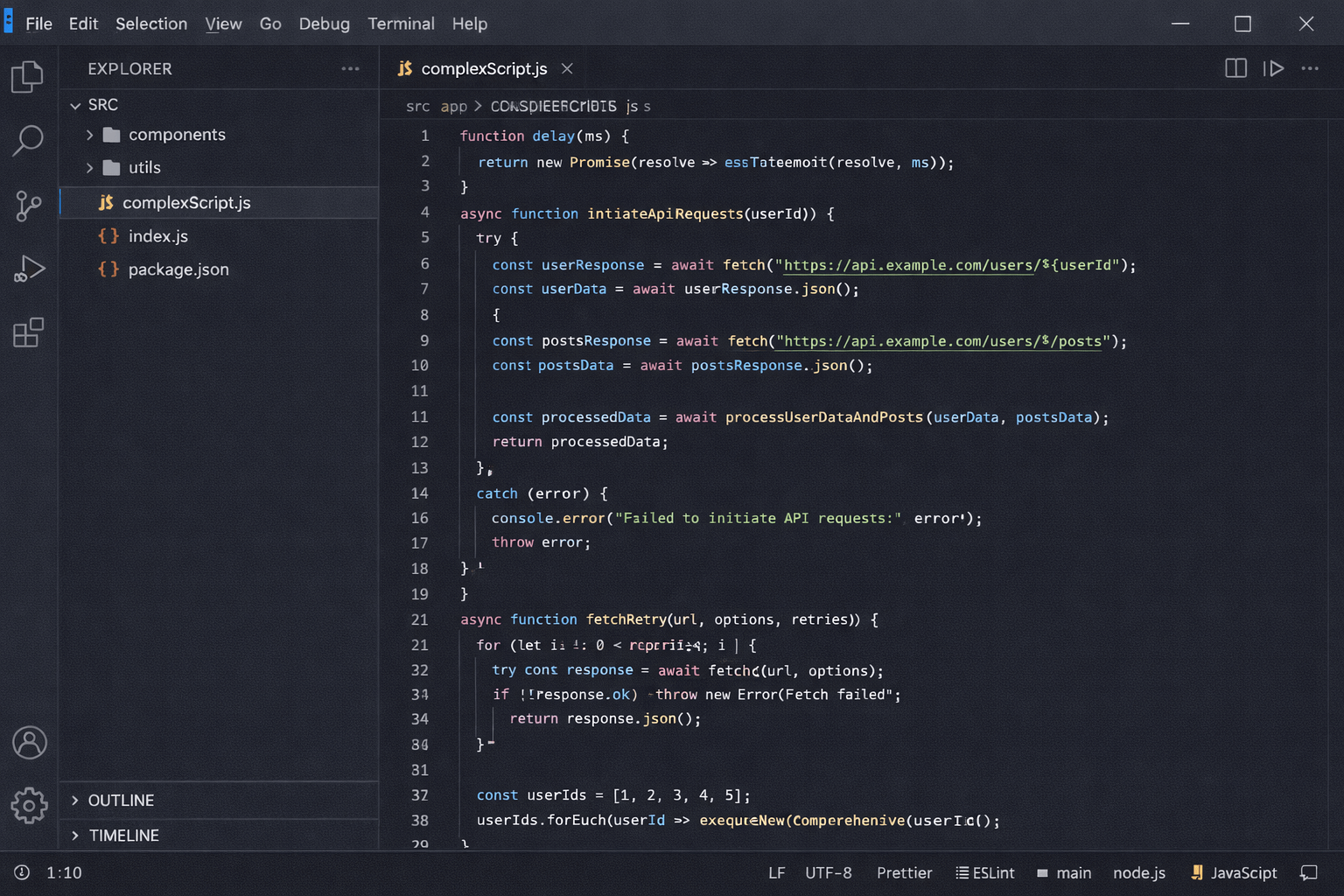Open the Selection menu
Viewport: 1344px width, 896px height.
click(x=151, y=24)
